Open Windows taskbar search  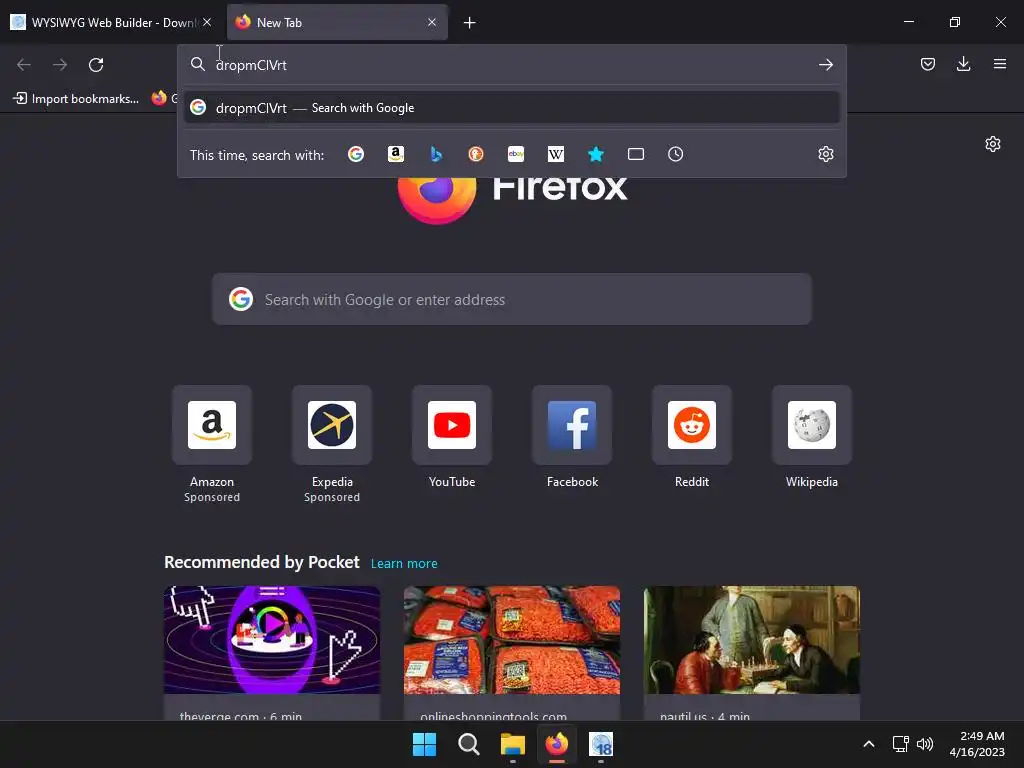[x=468, y=744]
